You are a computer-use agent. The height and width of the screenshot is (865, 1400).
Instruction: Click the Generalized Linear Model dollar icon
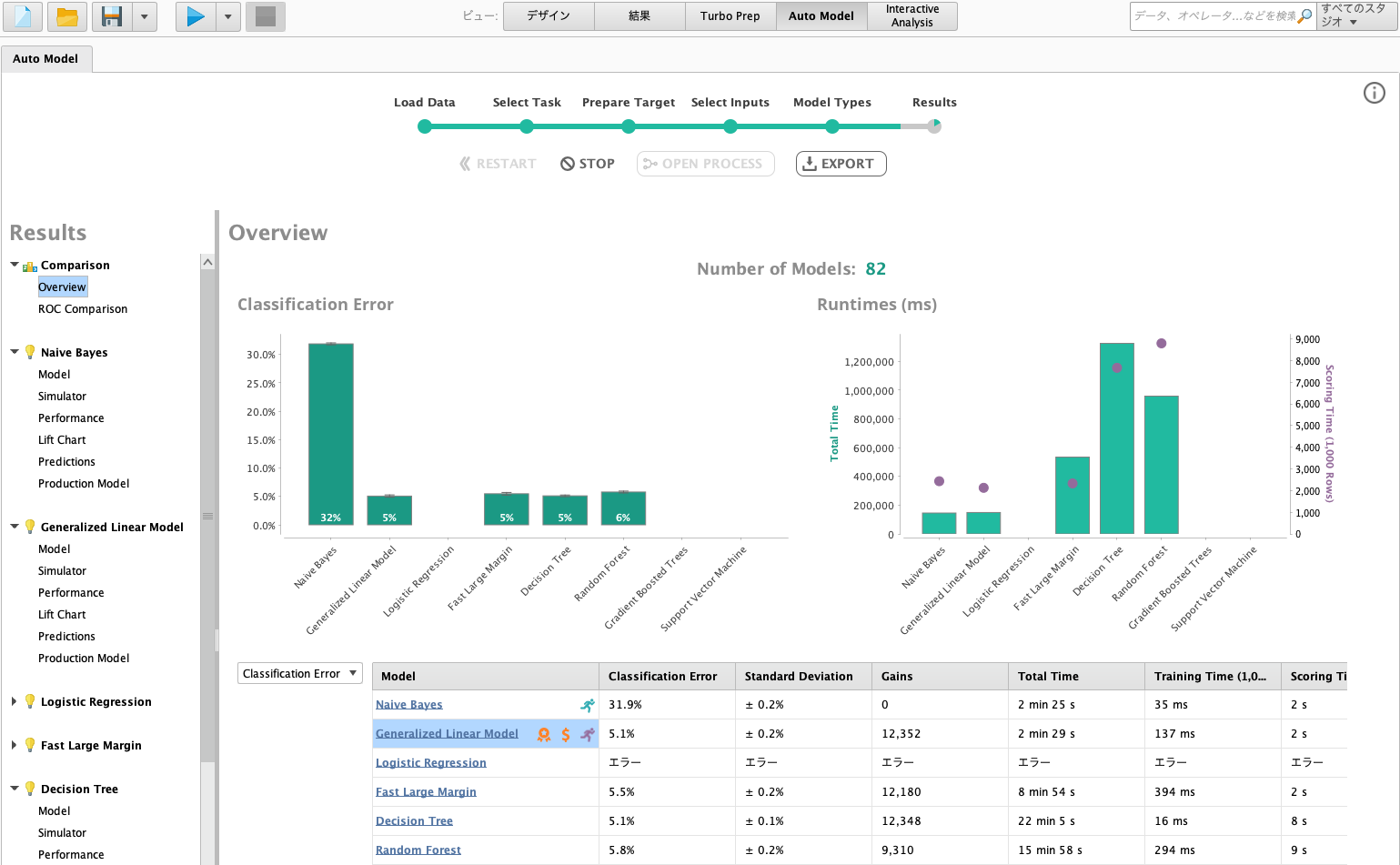pos(566,734)
